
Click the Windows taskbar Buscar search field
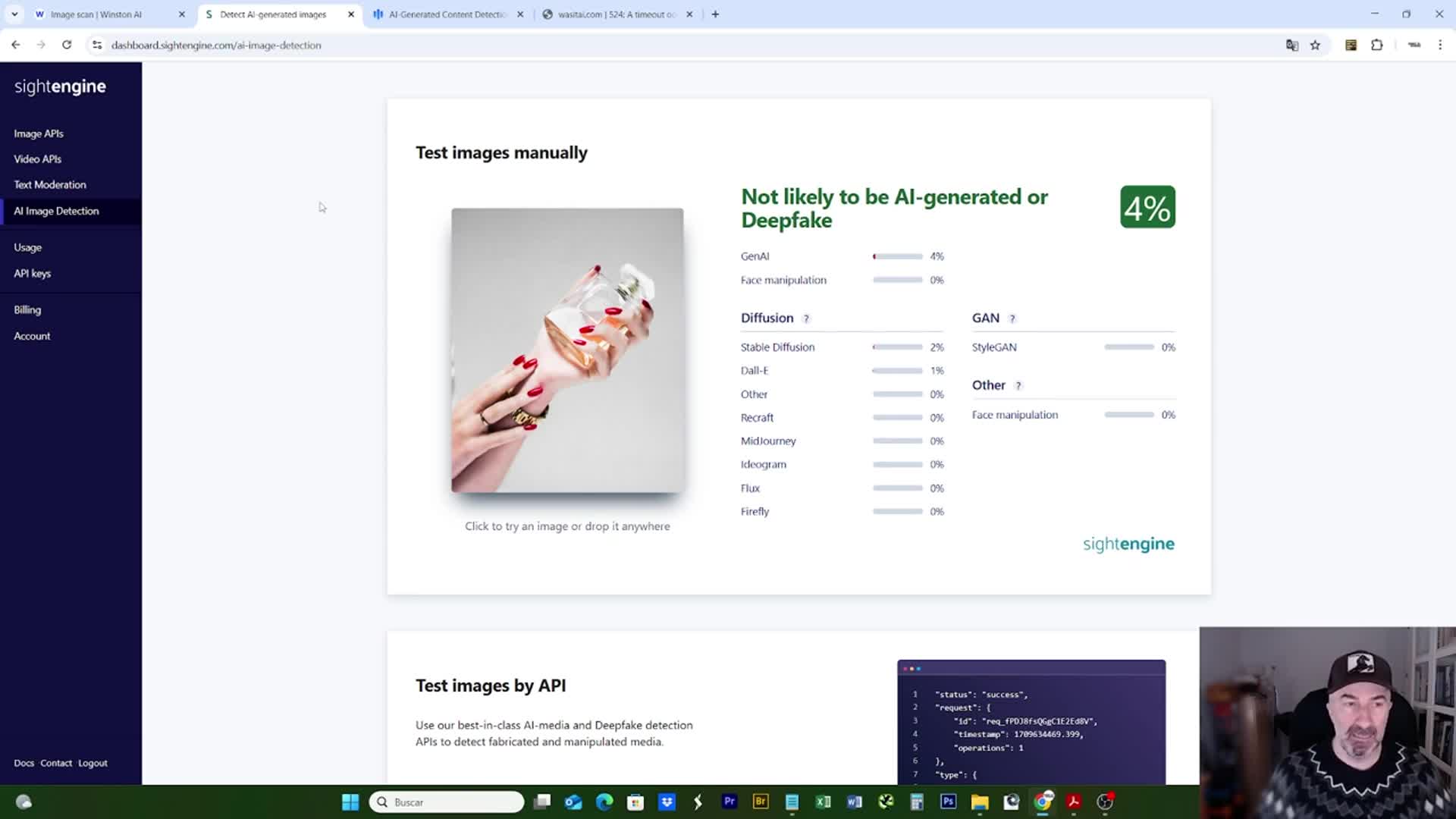447,802
